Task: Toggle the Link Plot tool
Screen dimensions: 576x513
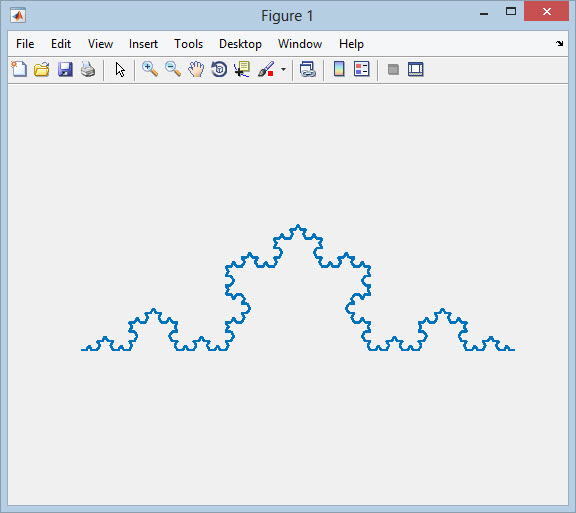Action: tap(307, 69)
